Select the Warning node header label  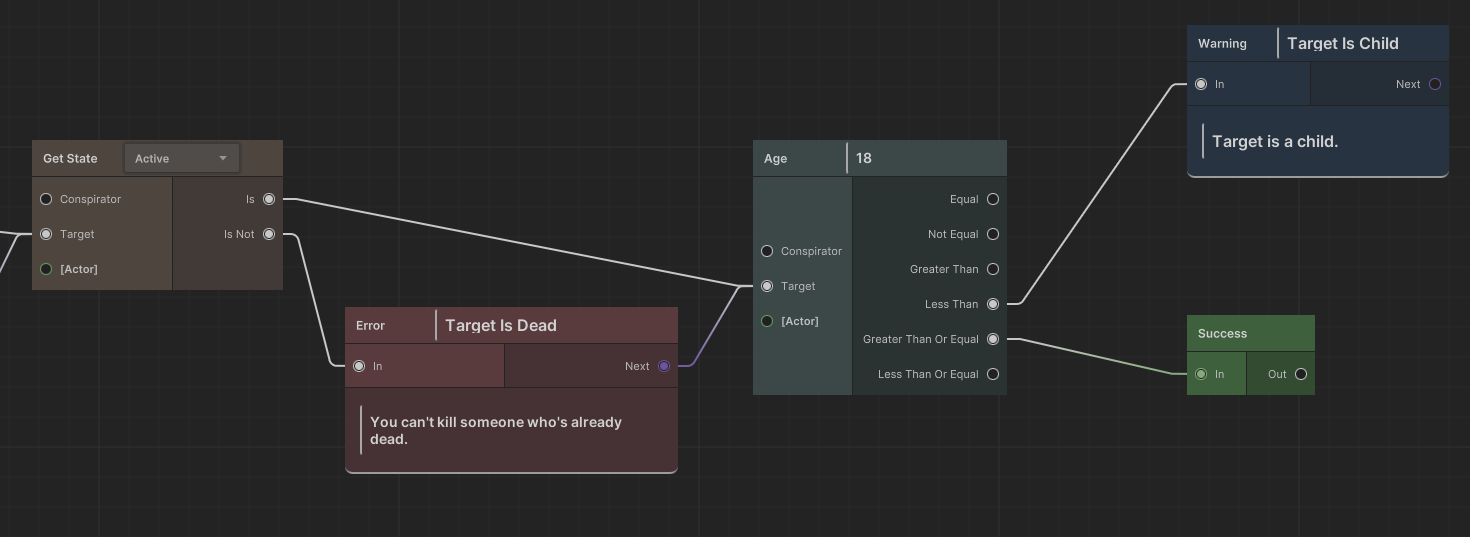(1222, 43)
